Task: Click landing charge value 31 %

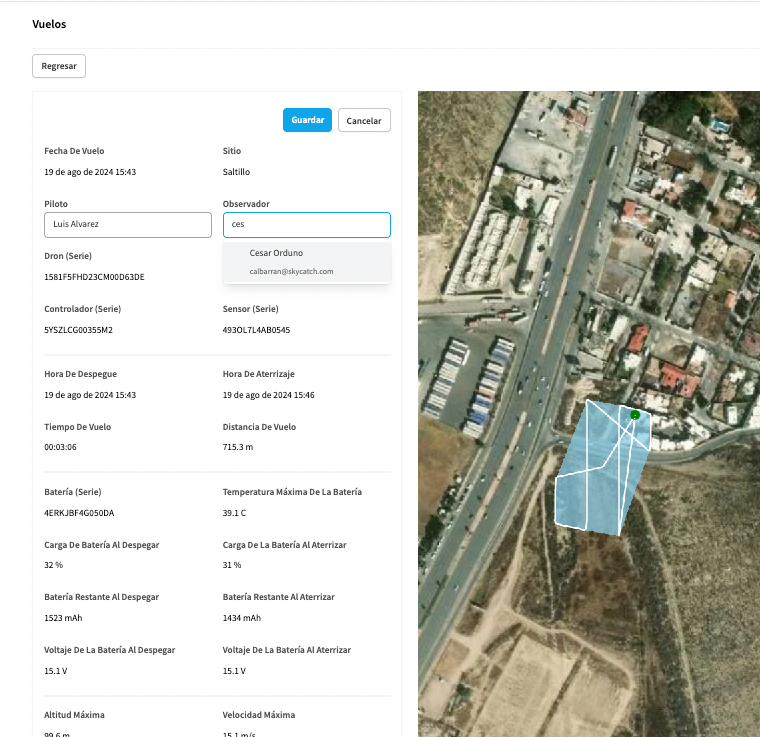Action: coord(232,565)
